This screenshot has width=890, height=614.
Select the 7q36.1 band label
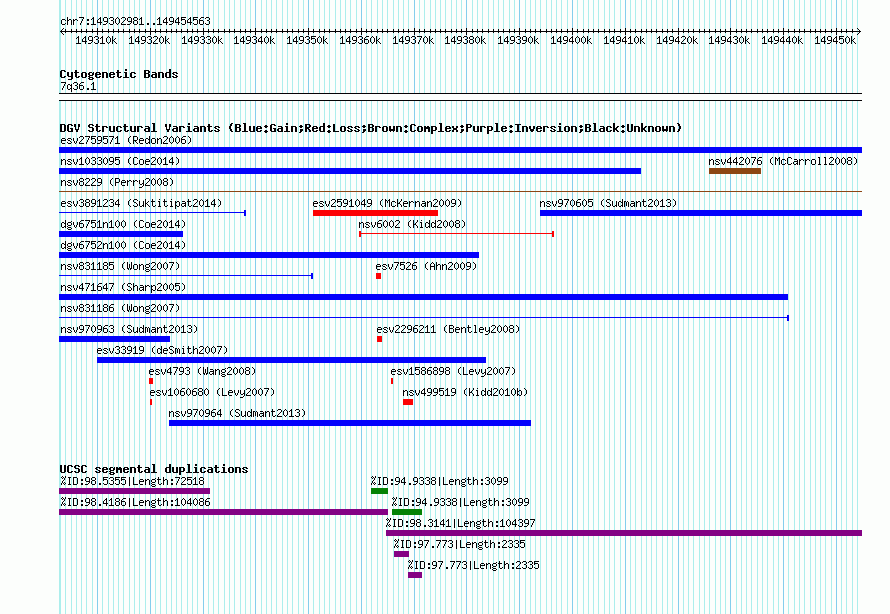[x=78, y=86]
